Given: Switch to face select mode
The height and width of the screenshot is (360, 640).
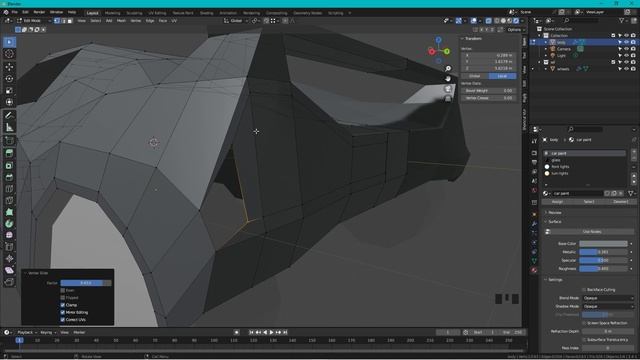Looking at the screenshot, I should (70, 20).
